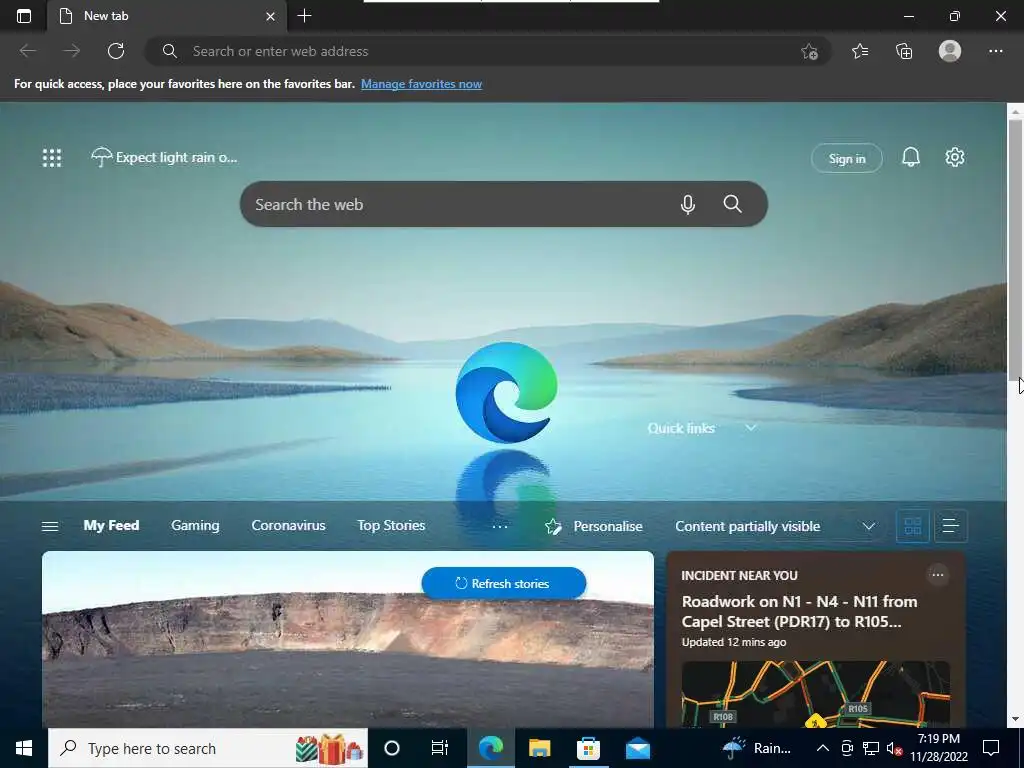Refresh the page using reload icon

pyautogui.click(x=116, y=51)
